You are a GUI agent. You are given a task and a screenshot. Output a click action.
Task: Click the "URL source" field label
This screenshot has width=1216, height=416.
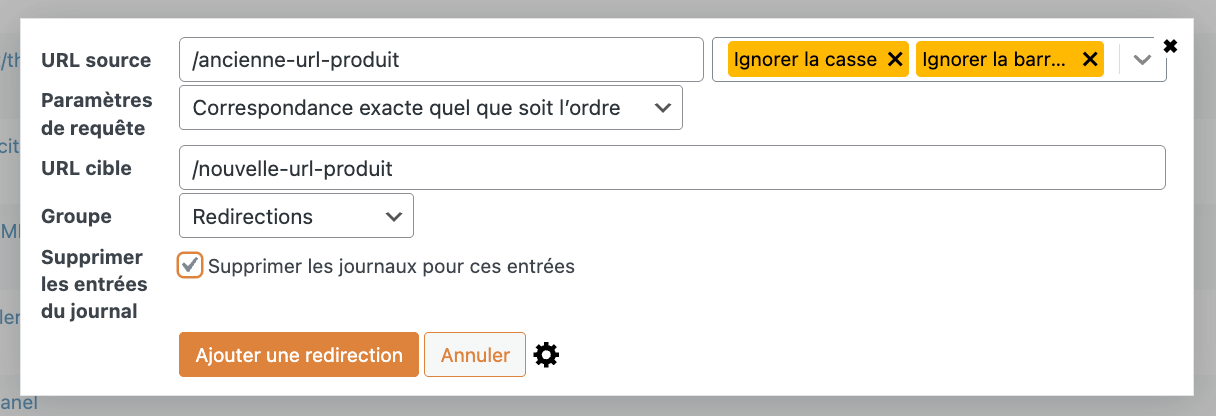point(96,60)
